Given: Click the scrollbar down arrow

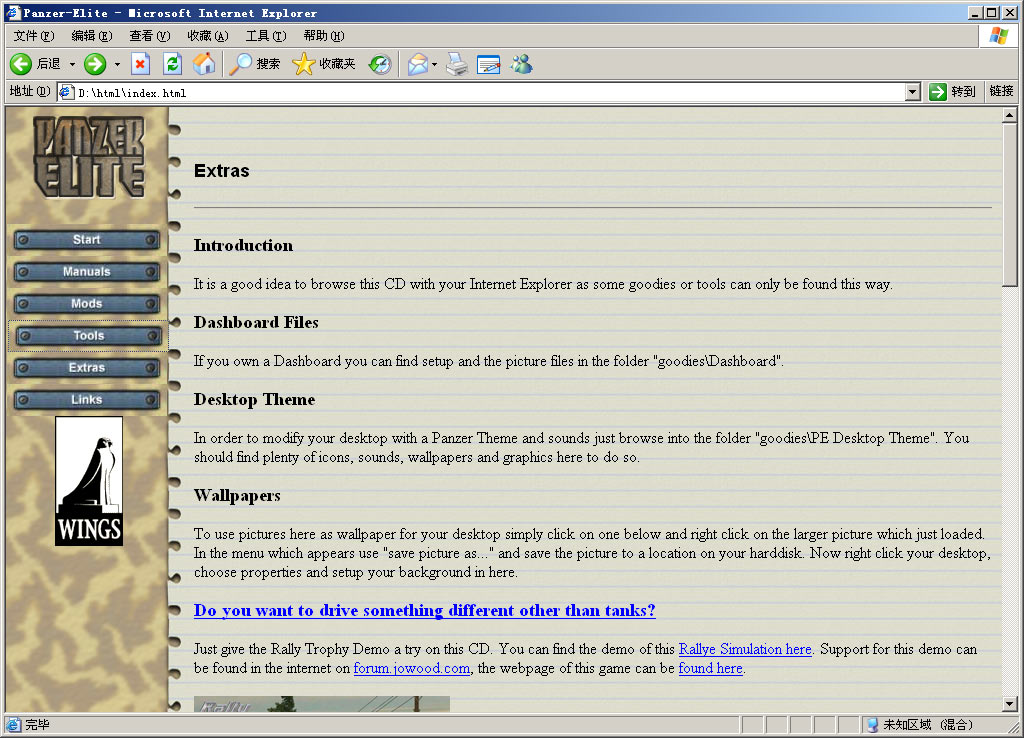Looking at the screenshot, I should [1010, 704].
